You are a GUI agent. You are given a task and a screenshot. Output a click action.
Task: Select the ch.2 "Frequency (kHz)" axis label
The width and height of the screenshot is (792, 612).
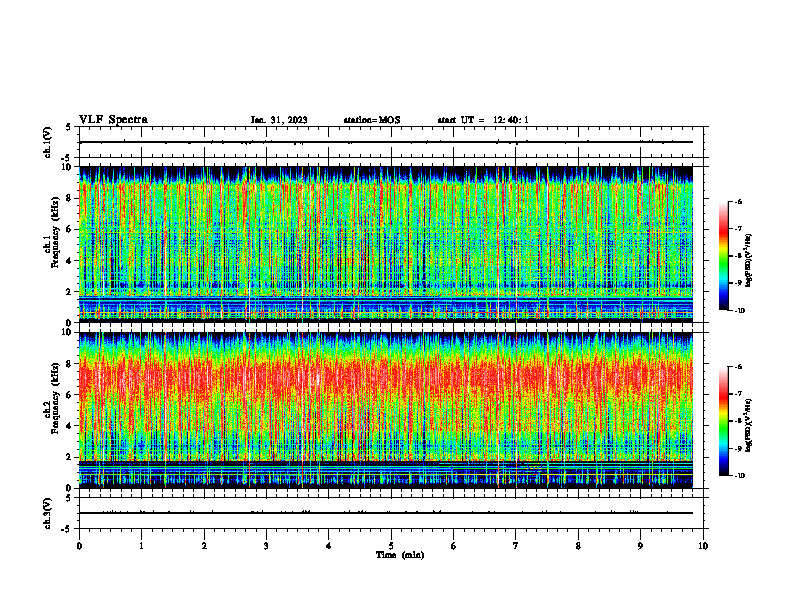coord(55,398)
